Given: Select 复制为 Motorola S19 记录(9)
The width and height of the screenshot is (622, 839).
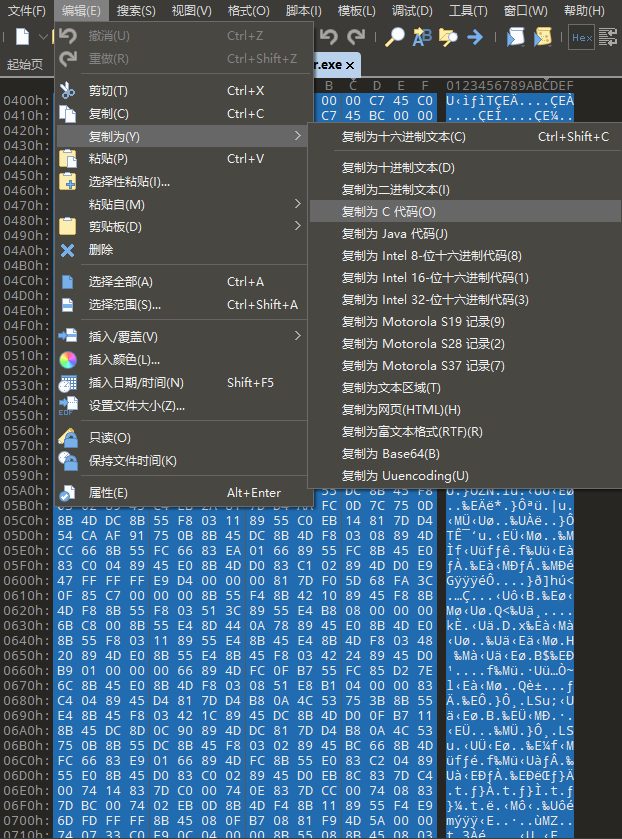Looking at the screenshot, I should [465, 322].
